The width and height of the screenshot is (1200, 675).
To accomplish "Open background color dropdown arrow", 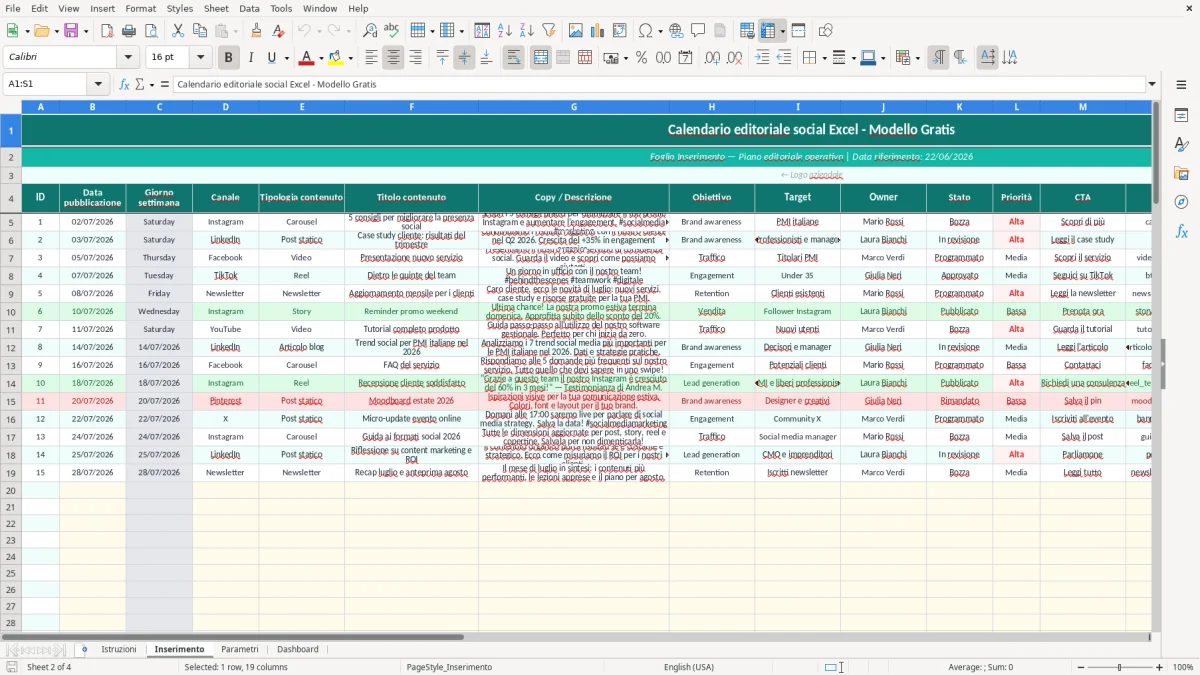I will tap(349, 58).
